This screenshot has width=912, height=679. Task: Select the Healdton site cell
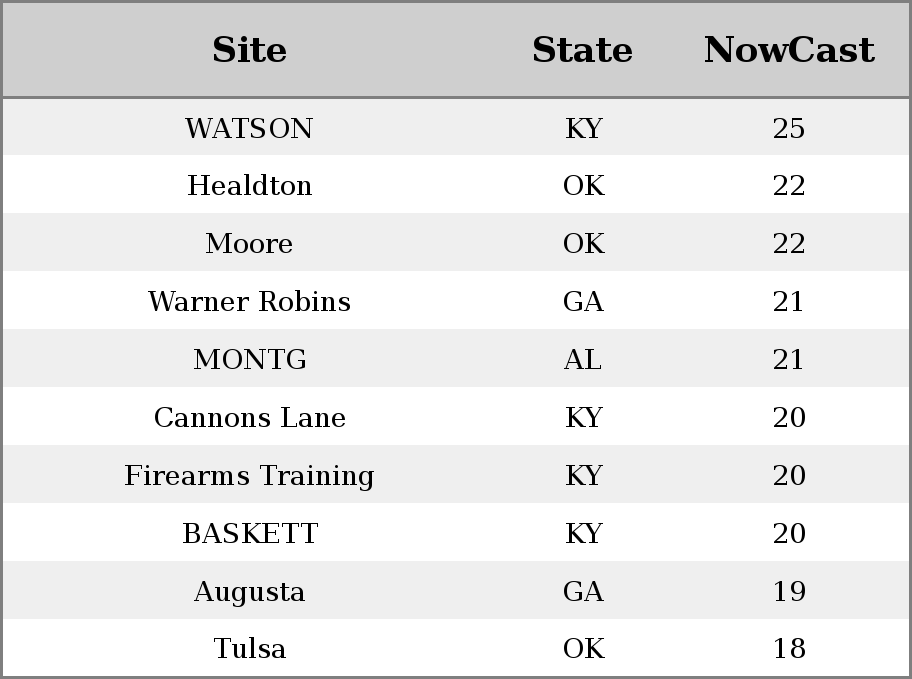tap(250, 186)
